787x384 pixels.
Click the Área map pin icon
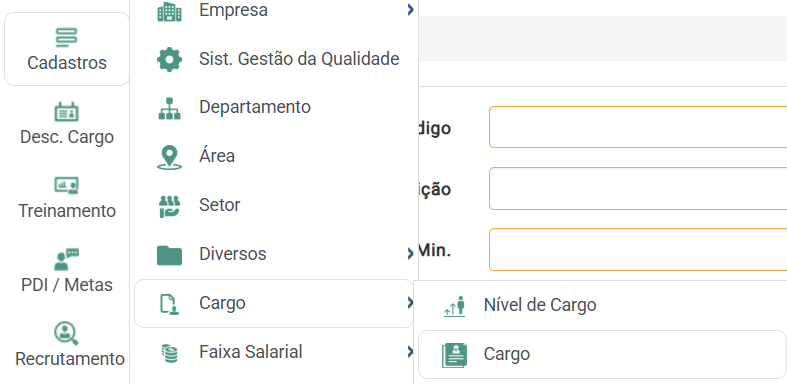pos(170,157)
